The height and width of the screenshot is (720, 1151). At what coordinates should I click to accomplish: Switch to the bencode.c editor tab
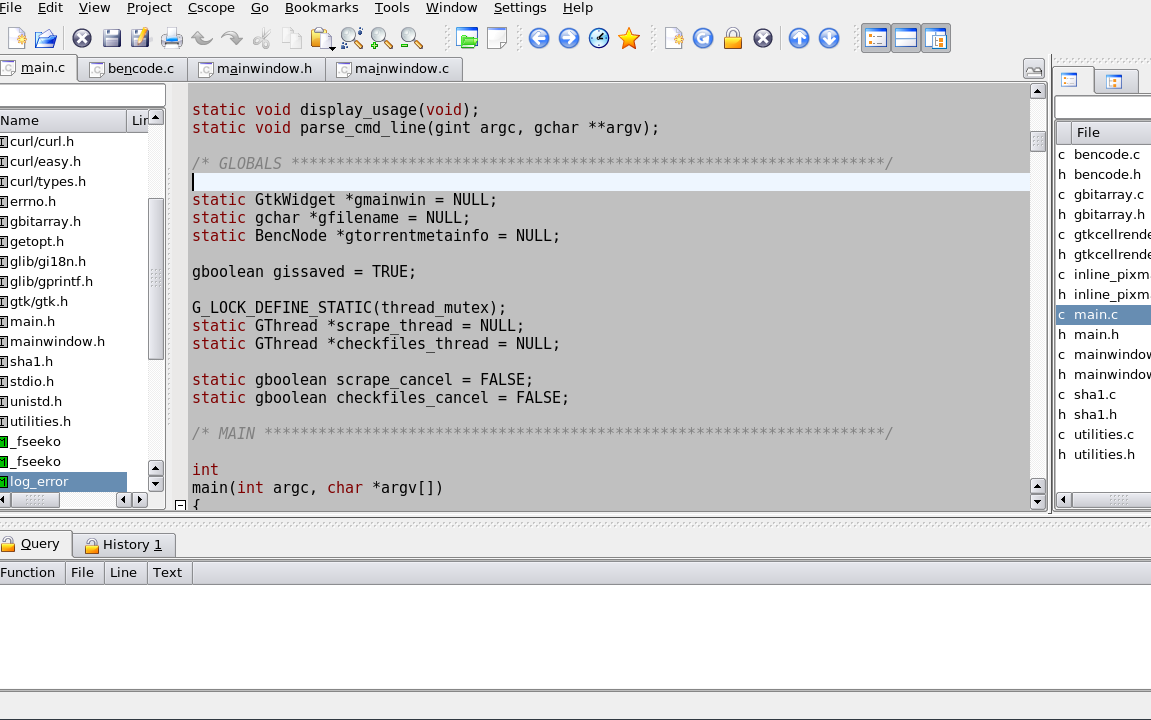132,69
